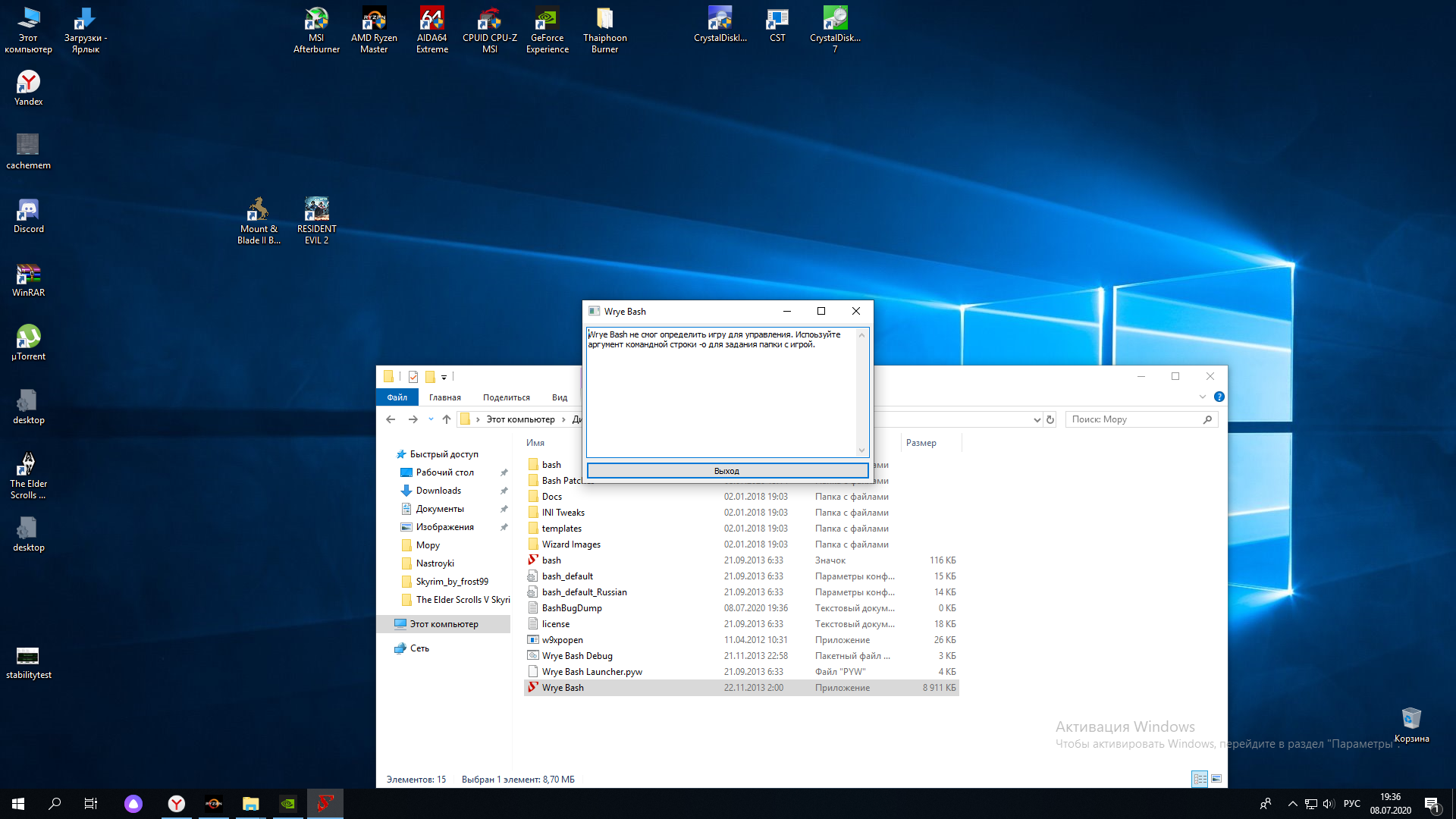Switch to large thumbnails view in status bar
This screenshot has width=1456, height=819.
[x=1216, y=779]
